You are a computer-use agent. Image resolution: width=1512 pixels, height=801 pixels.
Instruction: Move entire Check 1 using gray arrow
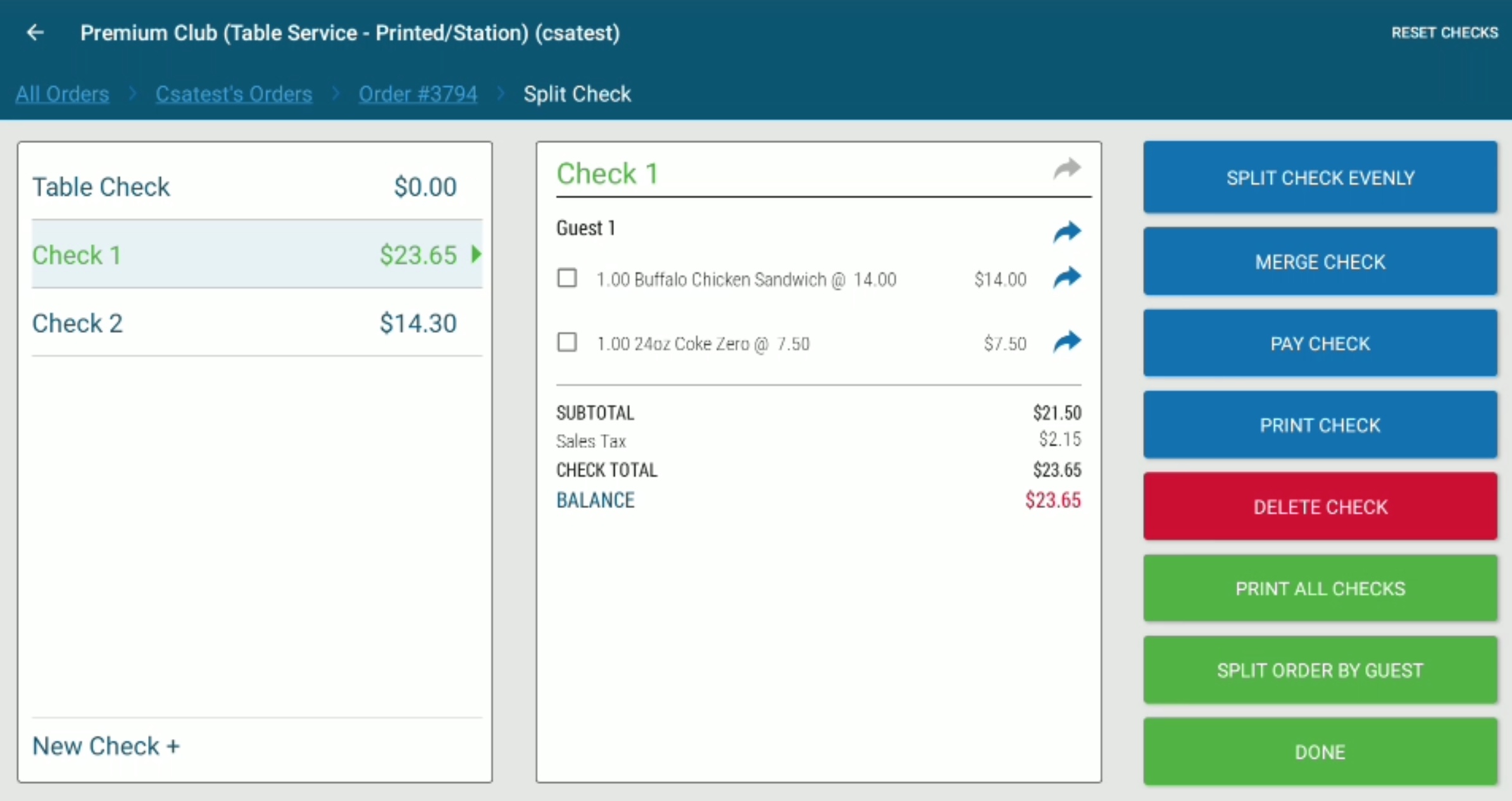[x=1067, y=169]
